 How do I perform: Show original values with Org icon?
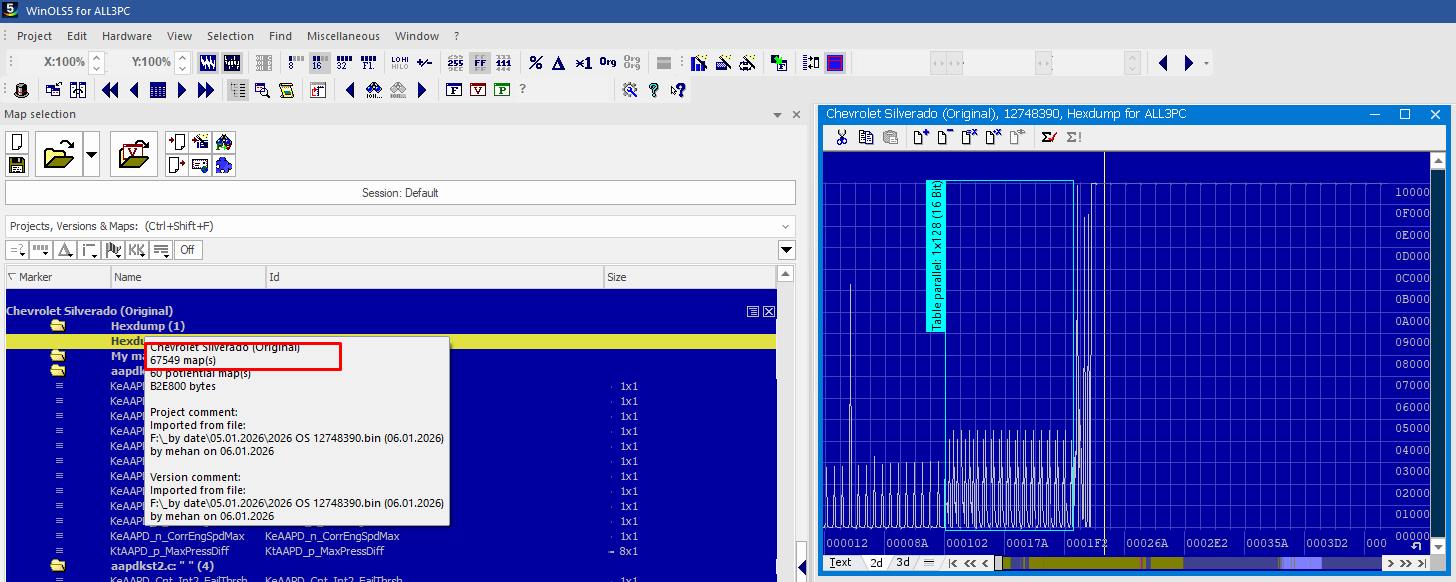point(608,63)
